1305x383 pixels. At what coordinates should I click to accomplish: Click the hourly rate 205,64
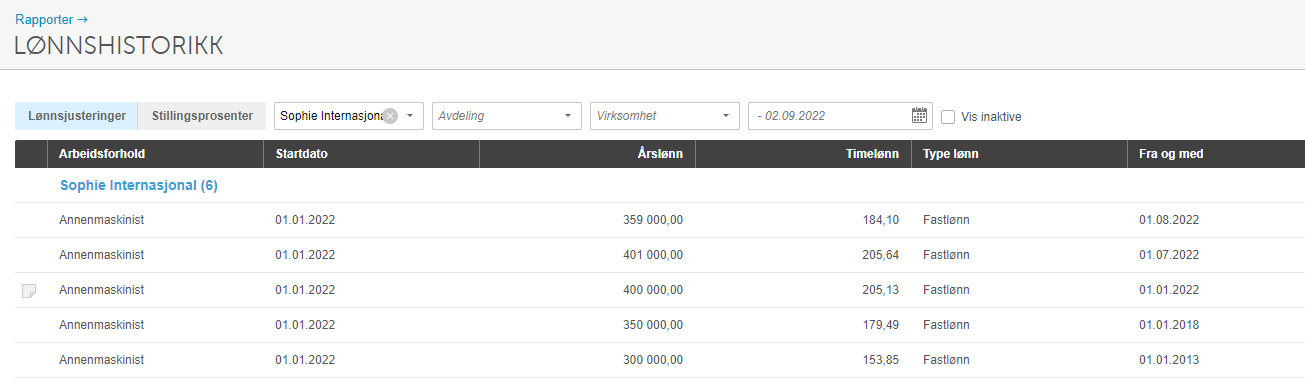881,255
